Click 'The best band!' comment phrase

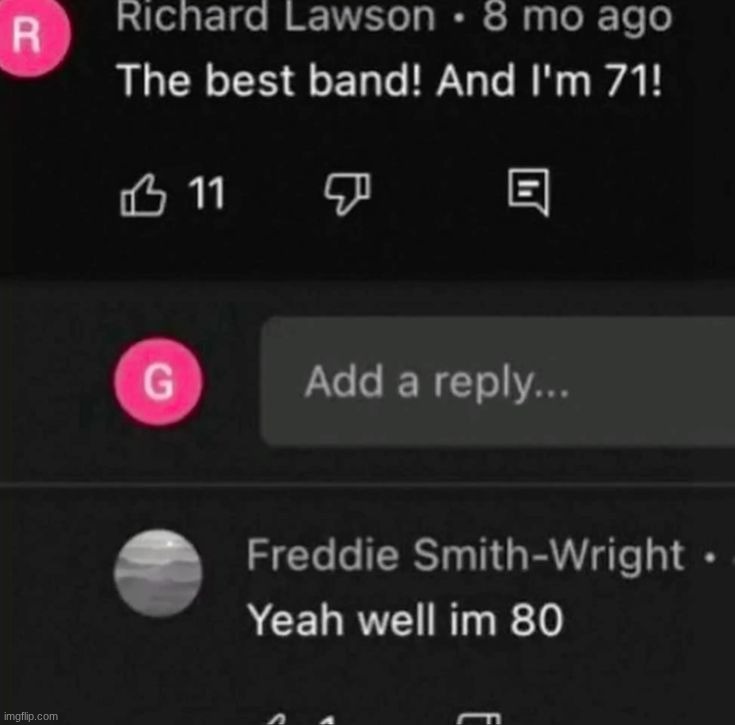point(270,80)
